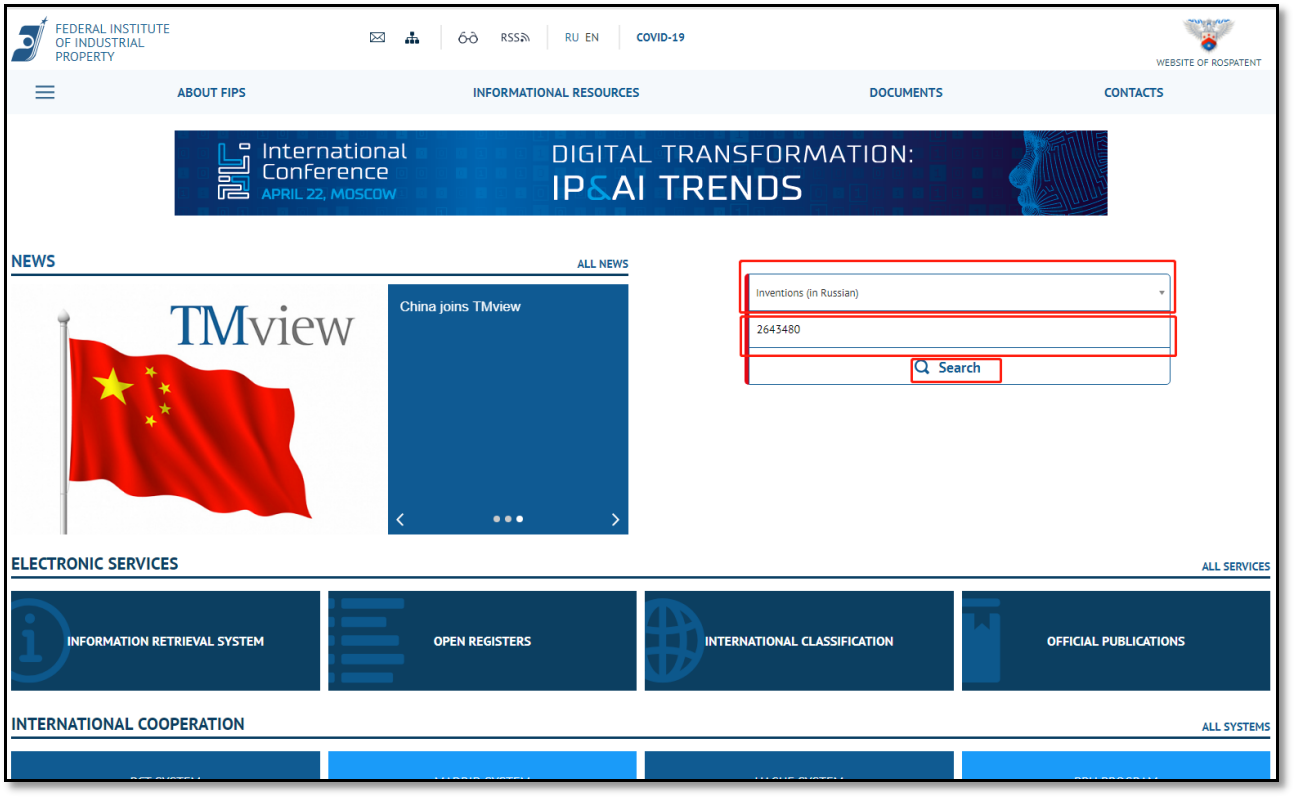Click the number field containing 2643480

pos(958,329)
